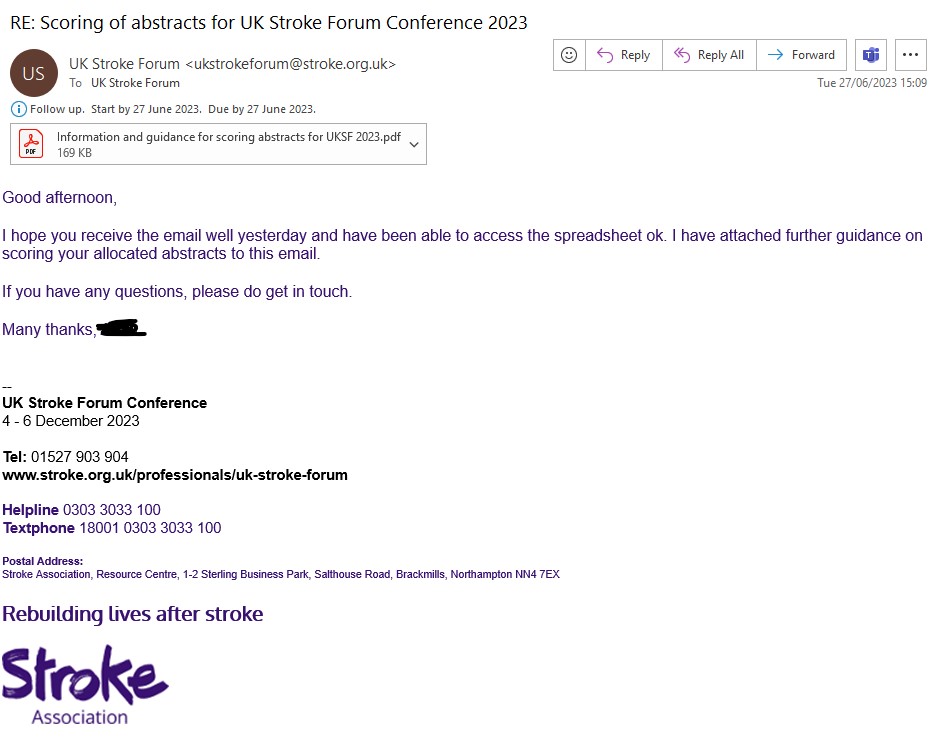Open the Microsoft Teams share icon
Screen dimensions: 934x742
click(871, 55)
